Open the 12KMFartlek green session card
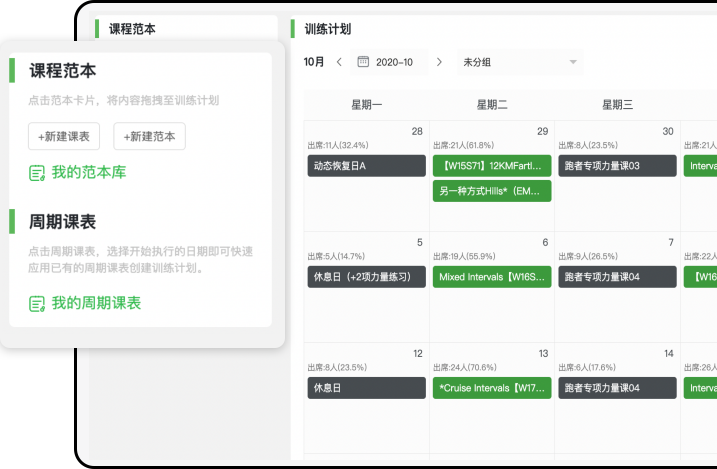The height and width of the screenshot is (469, 717). pos(492,166)
